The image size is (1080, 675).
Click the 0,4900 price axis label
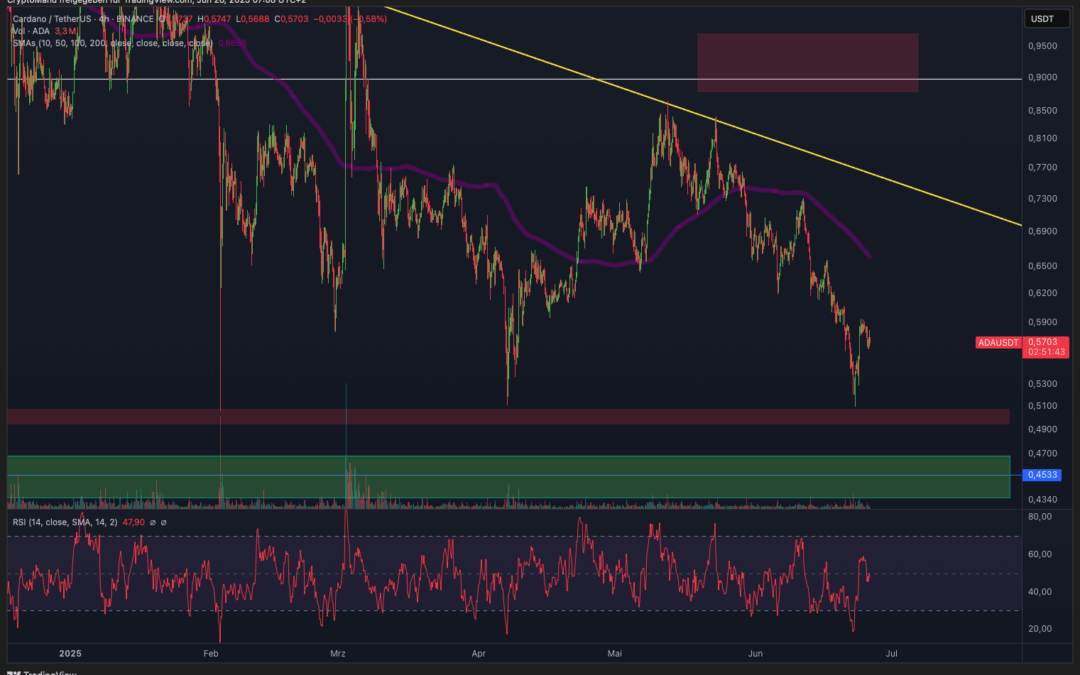point(1042,429)
